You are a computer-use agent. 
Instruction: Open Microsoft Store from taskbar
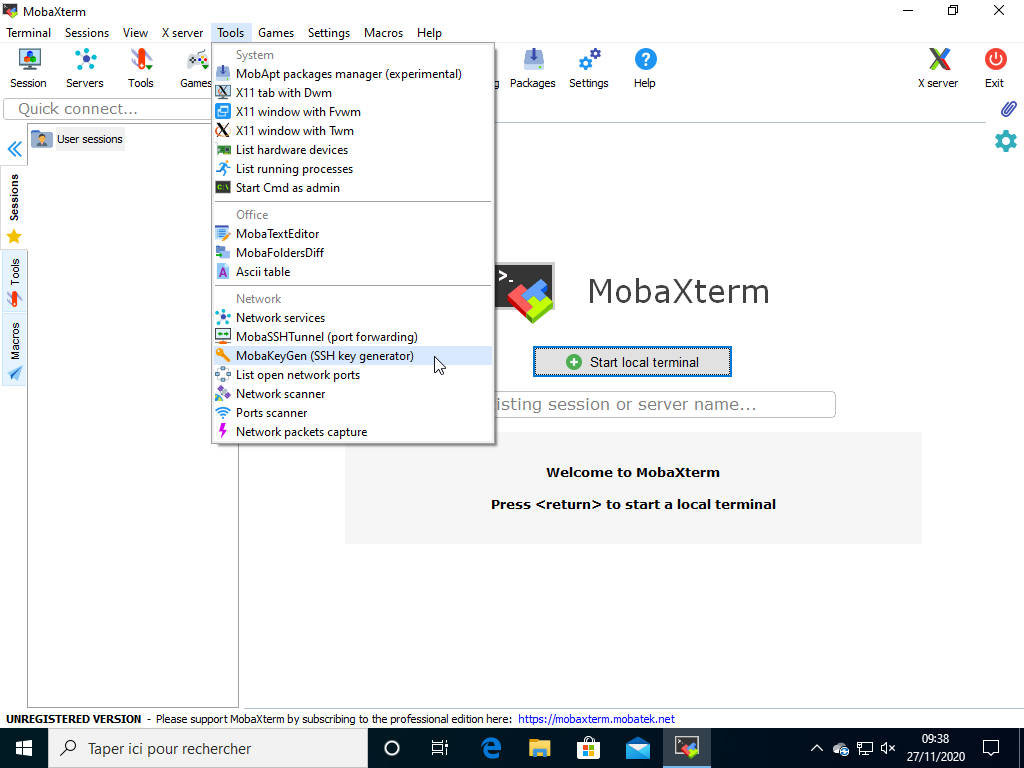[x=588, y=748]
